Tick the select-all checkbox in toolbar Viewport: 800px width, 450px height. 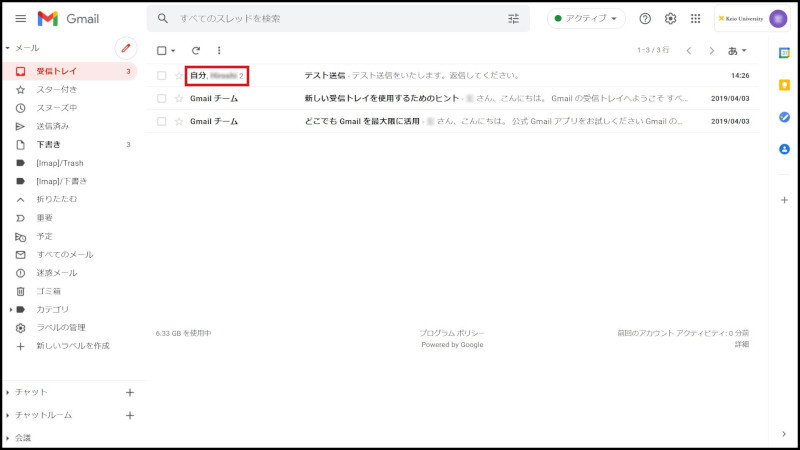[162, 50]
